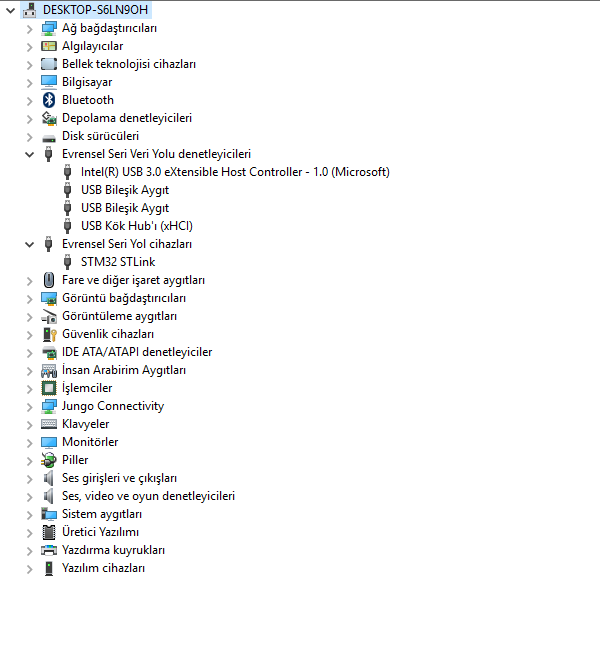Click the Yazdırma kuyrukları printer icon
Screen dimensions: 600x671
point(49,550)
